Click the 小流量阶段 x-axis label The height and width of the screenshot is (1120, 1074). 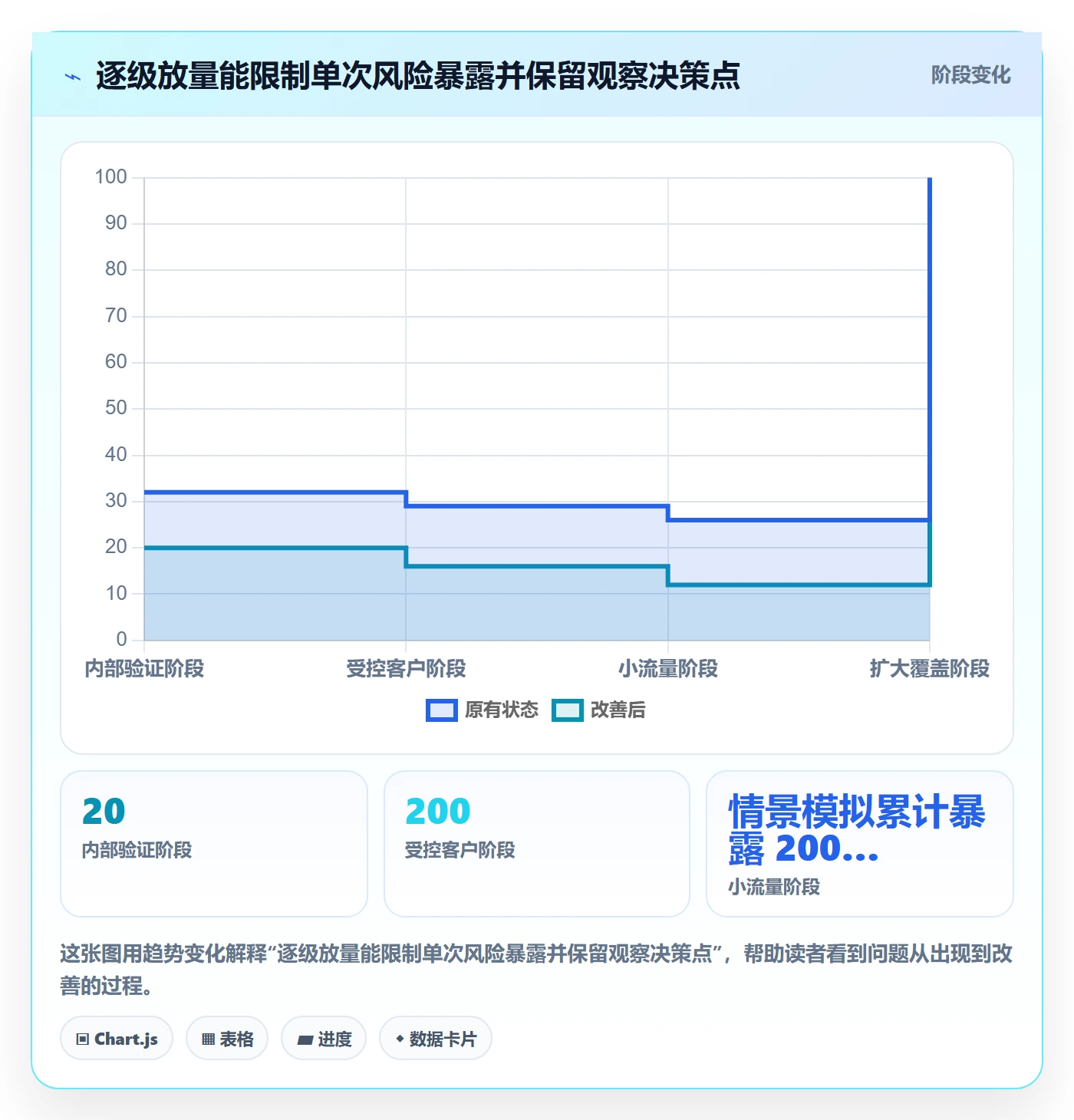pyautogui.click(x=668, y=669)
